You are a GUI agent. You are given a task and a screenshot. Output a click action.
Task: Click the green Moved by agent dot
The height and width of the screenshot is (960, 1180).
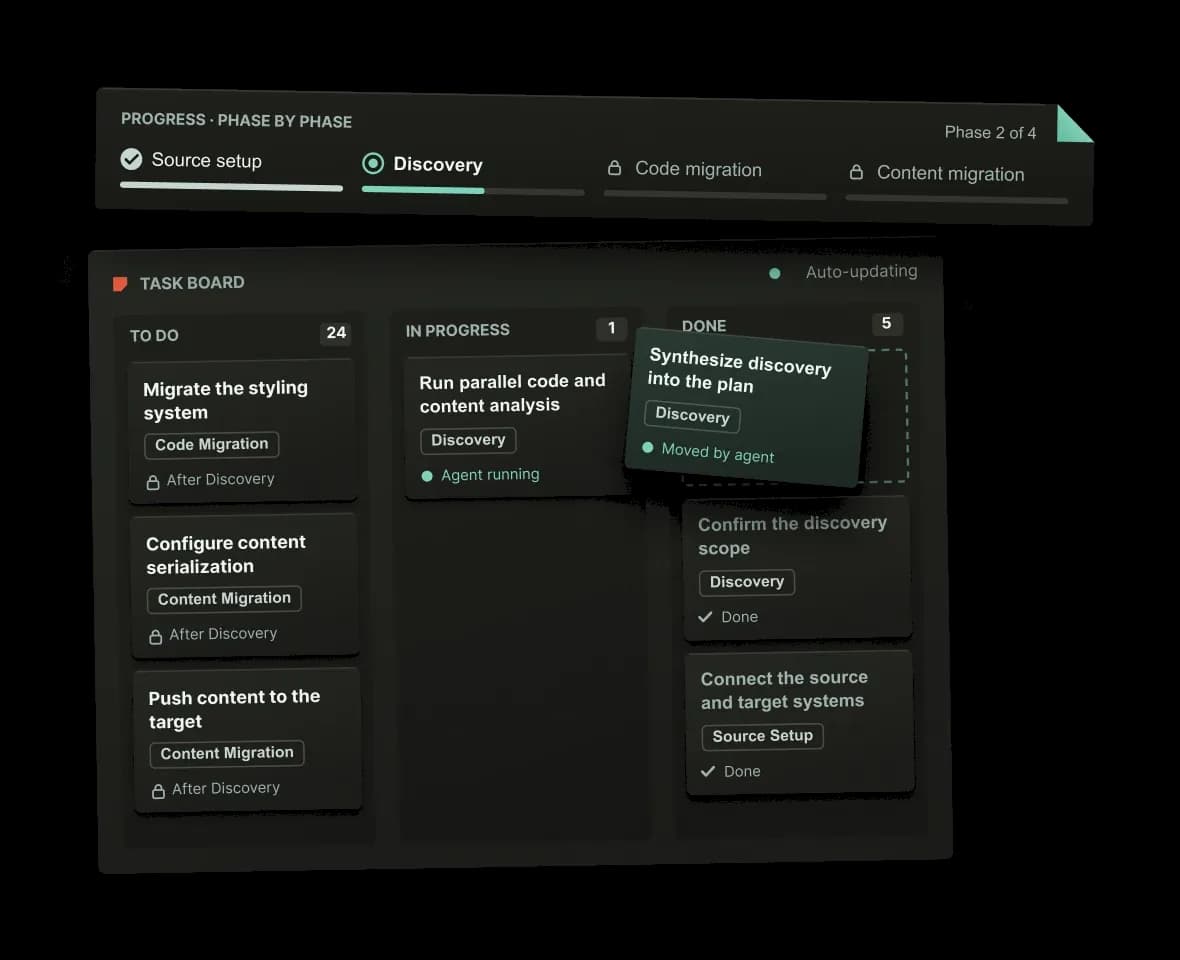[x=647, y=447]
